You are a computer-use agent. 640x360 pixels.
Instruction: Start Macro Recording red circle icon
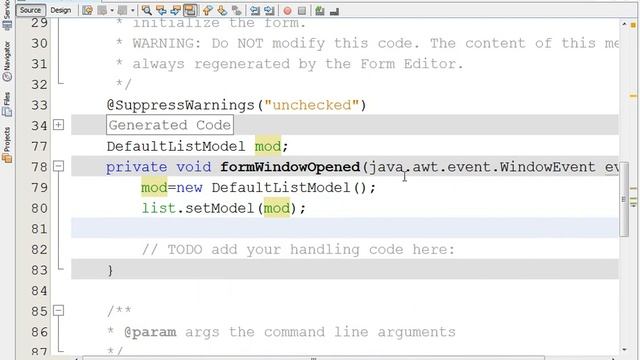tap(287, 11)
